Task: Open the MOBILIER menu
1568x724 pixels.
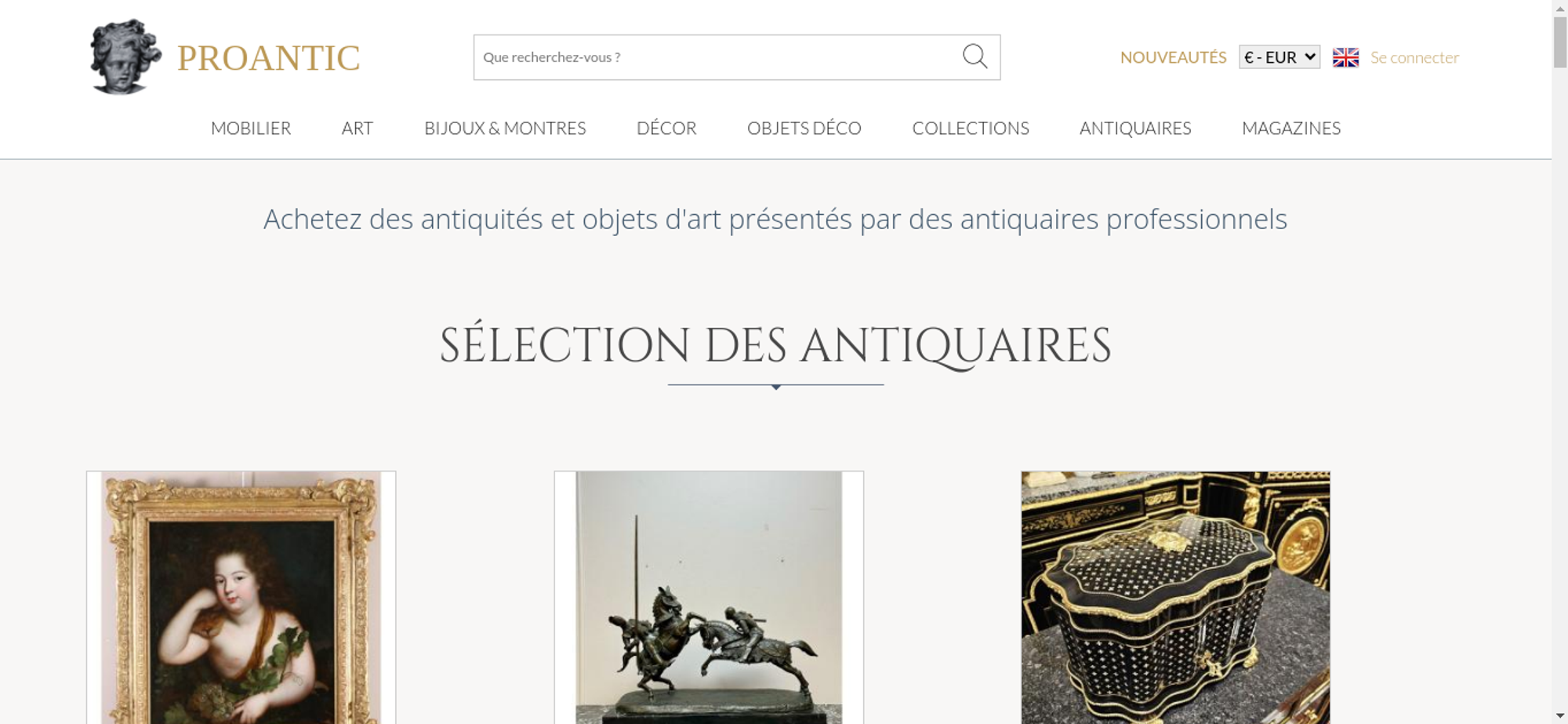Action: pos(251,128)
